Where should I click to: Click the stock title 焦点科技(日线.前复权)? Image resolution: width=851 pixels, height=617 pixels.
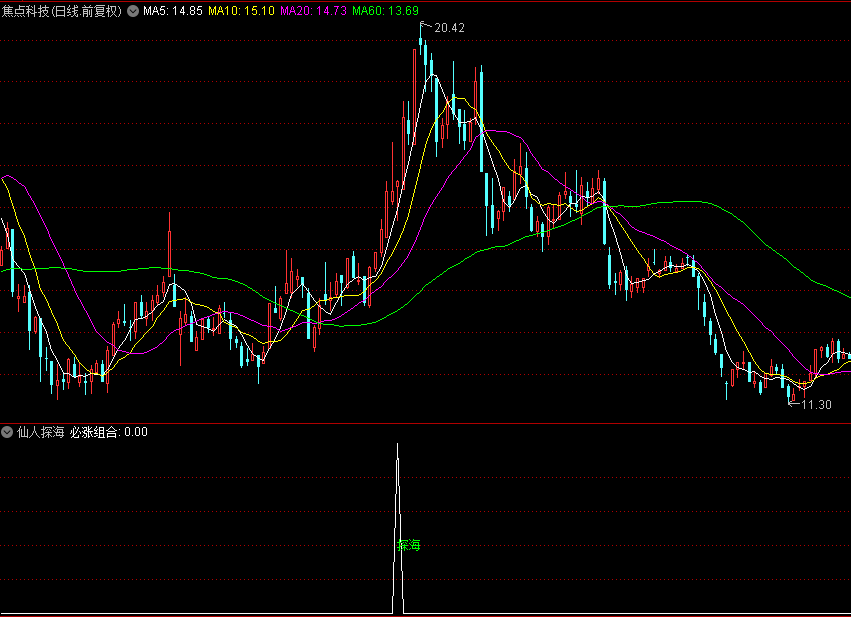click(62, 11)
